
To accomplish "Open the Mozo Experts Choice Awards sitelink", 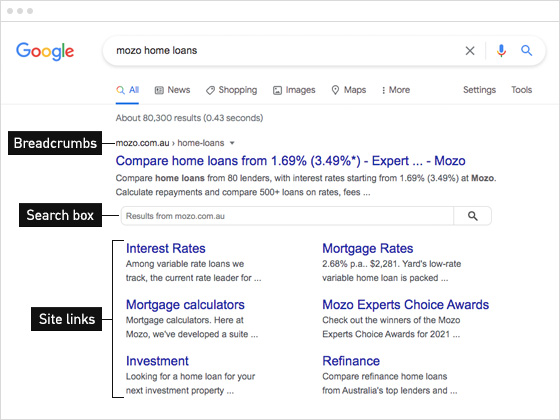I will tap(405, 305).
